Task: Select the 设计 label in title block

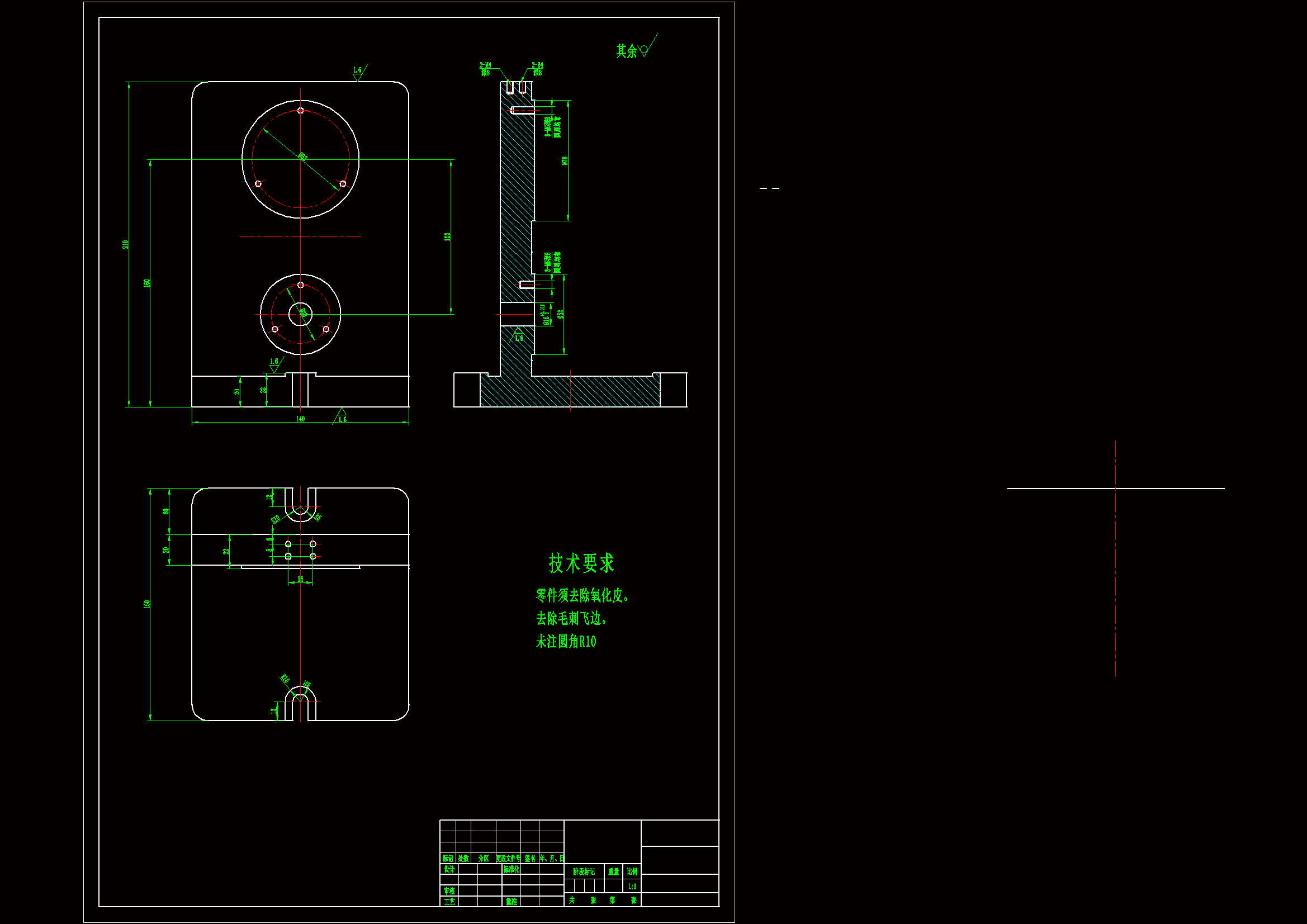Action: click(x=449, y=869)
